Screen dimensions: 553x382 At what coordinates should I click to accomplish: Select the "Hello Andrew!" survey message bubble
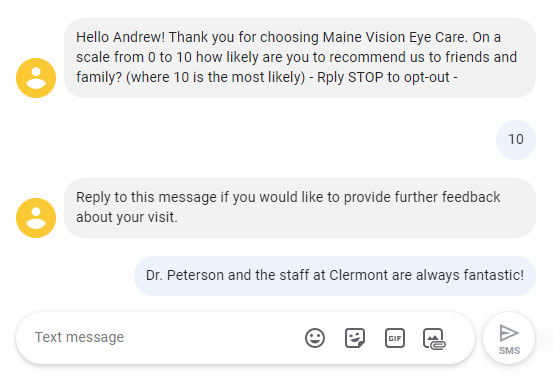(300, 58)
